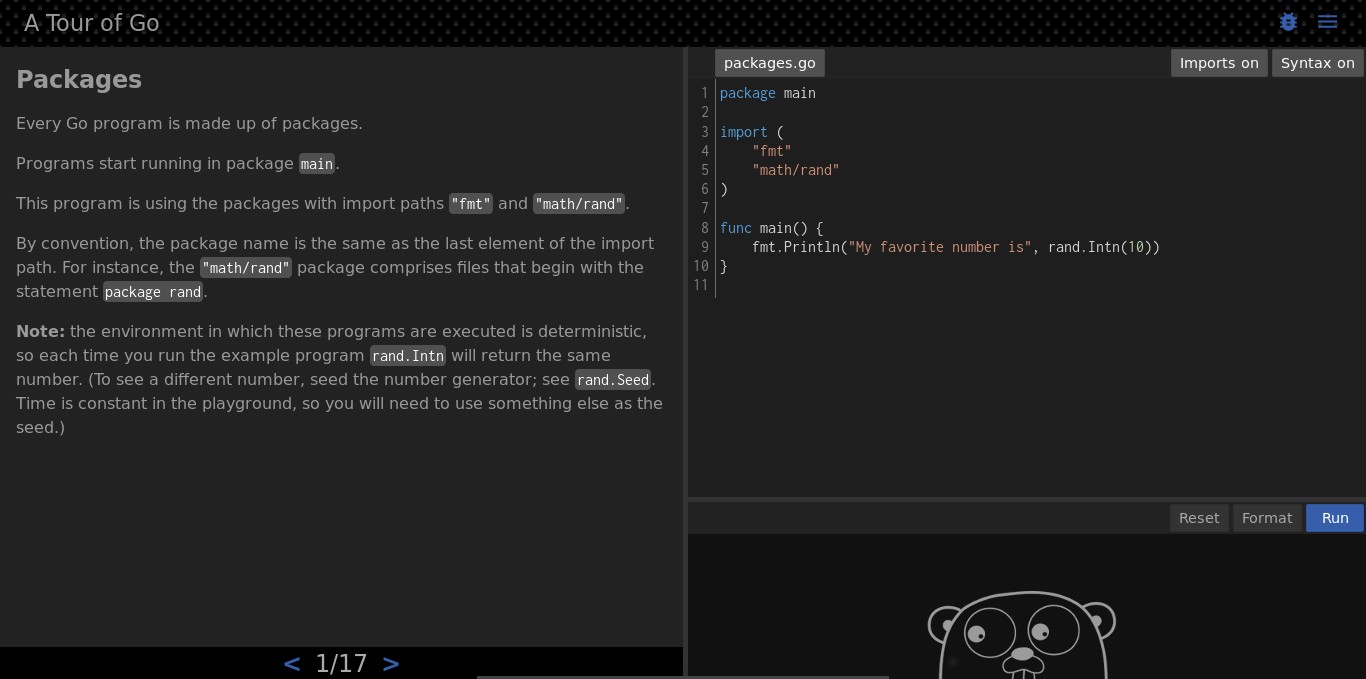
Task: Run the Go program
Action: pos(1334,517)
